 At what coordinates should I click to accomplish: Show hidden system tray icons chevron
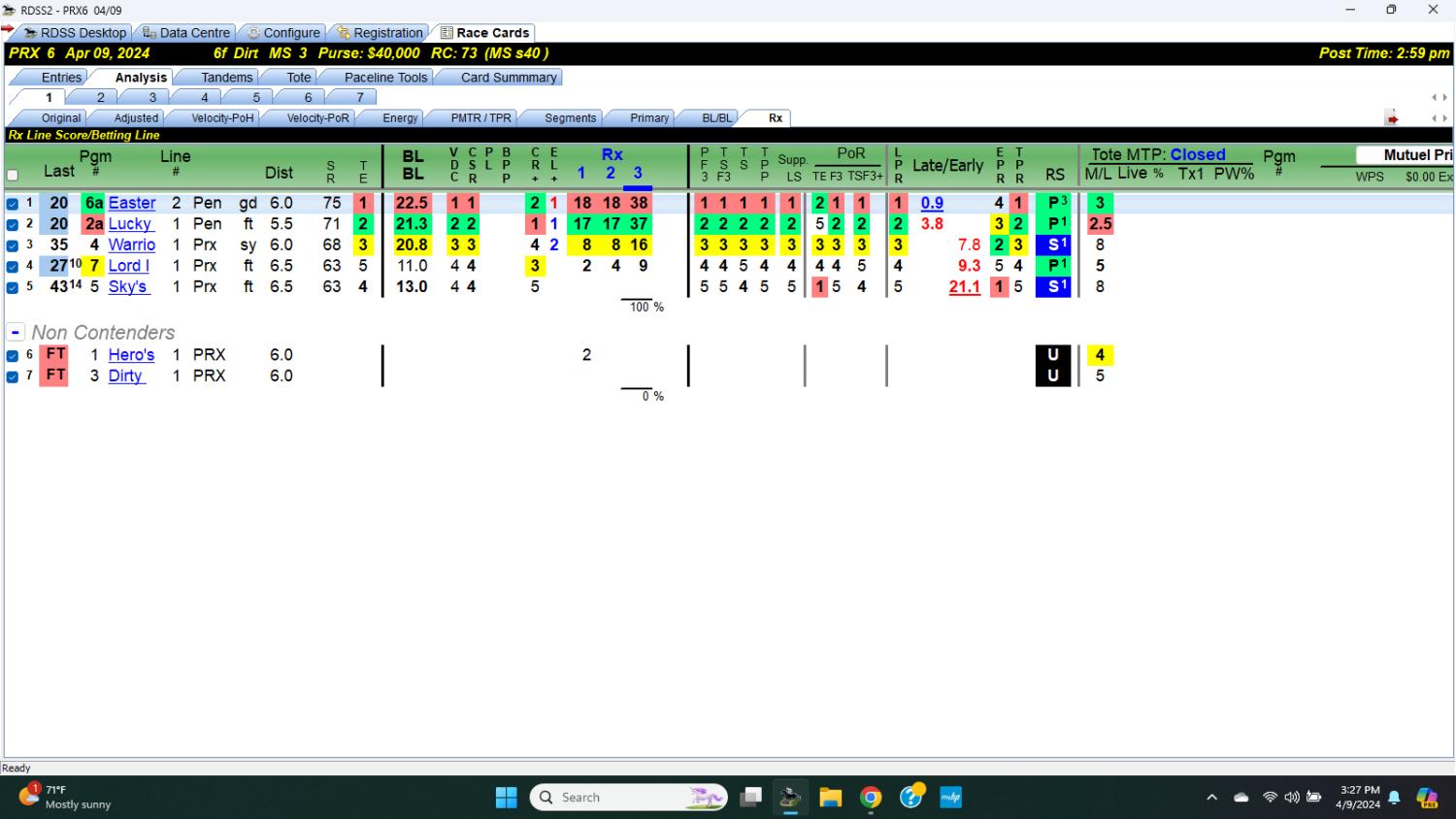point(1211,798)
